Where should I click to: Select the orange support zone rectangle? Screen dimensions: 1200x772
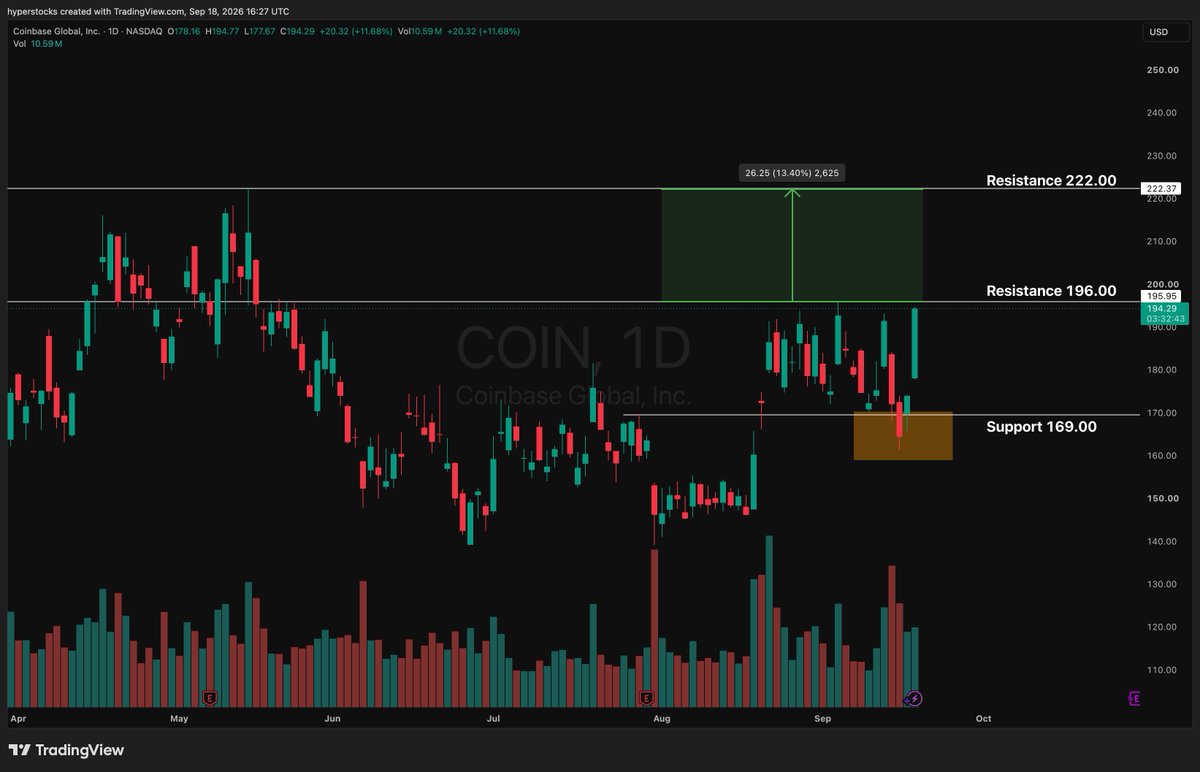[902, 436]
